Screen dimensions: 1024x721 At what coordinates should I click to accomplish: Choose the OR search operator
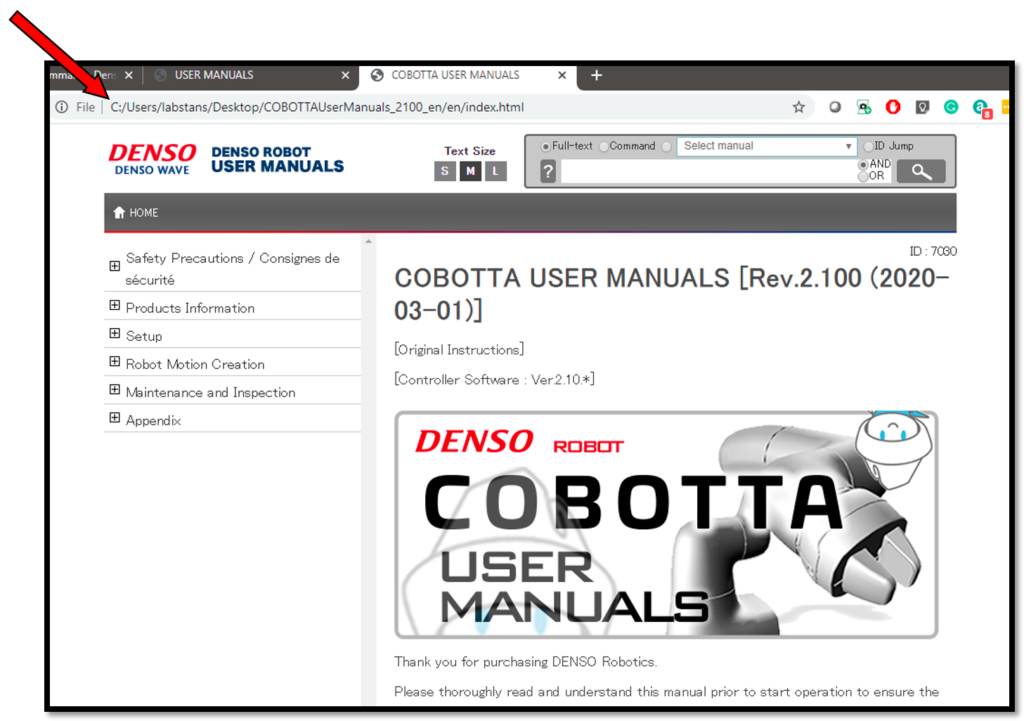[x=863, y=176]
